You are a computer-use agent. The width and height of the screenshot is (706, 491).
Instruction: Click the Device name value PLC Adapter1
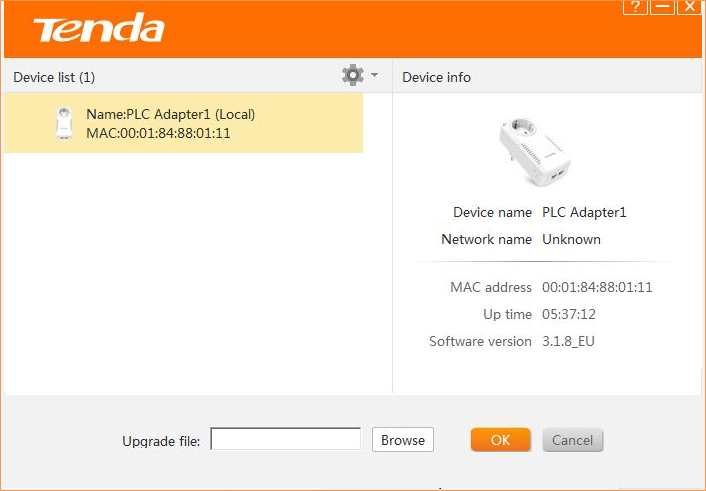pos(584,212)
